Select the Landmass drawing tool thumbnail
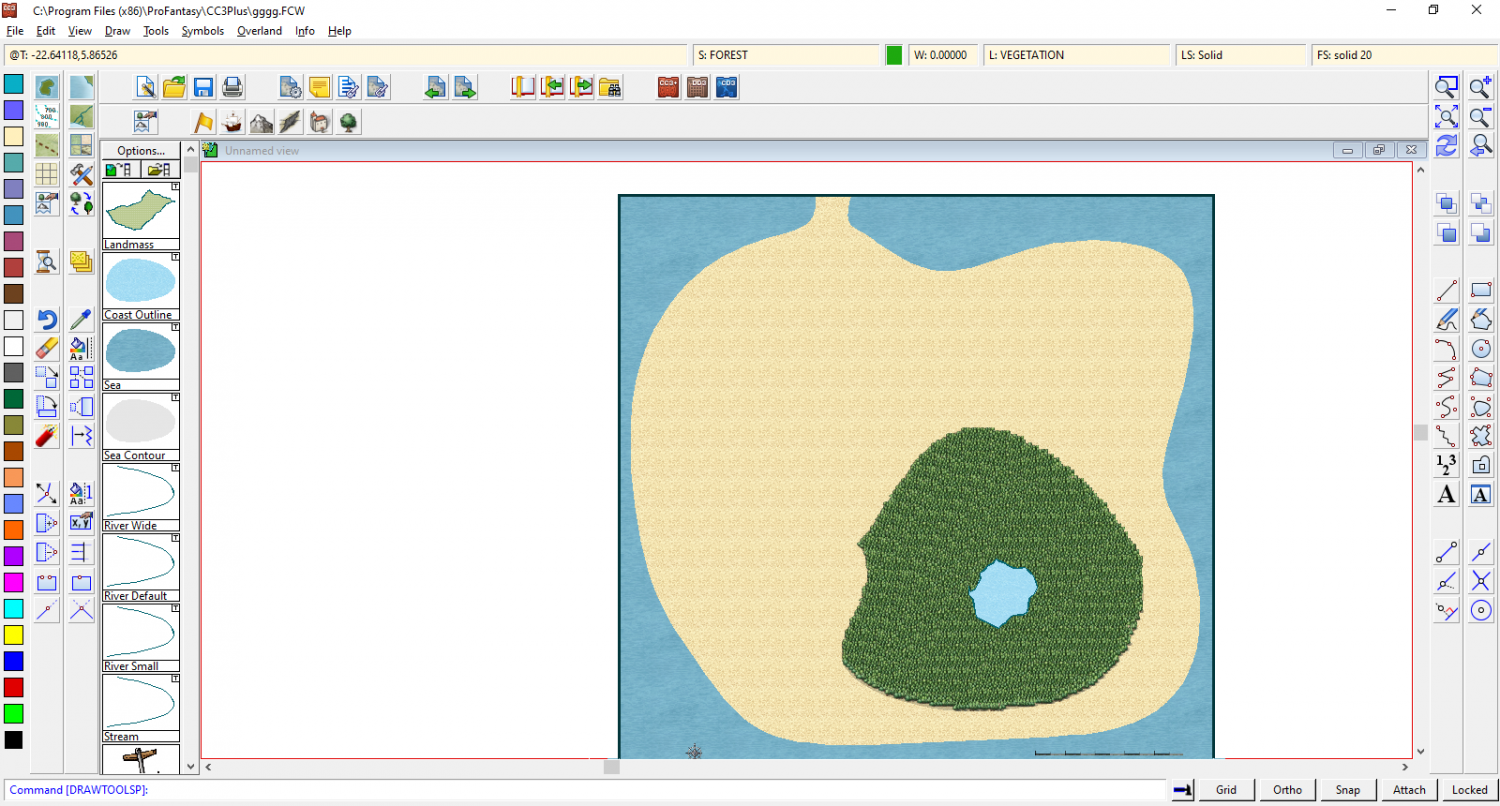Viewport: 1500px width, 806px height. coord(141,215)
